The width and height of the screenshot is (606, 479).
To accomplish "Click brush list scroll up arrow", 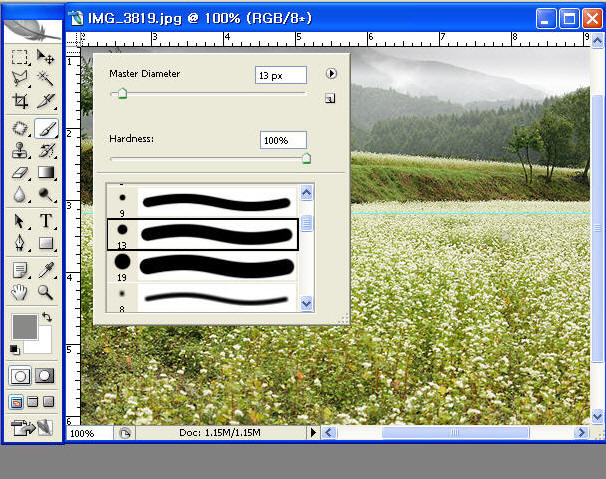I will 306,193.
